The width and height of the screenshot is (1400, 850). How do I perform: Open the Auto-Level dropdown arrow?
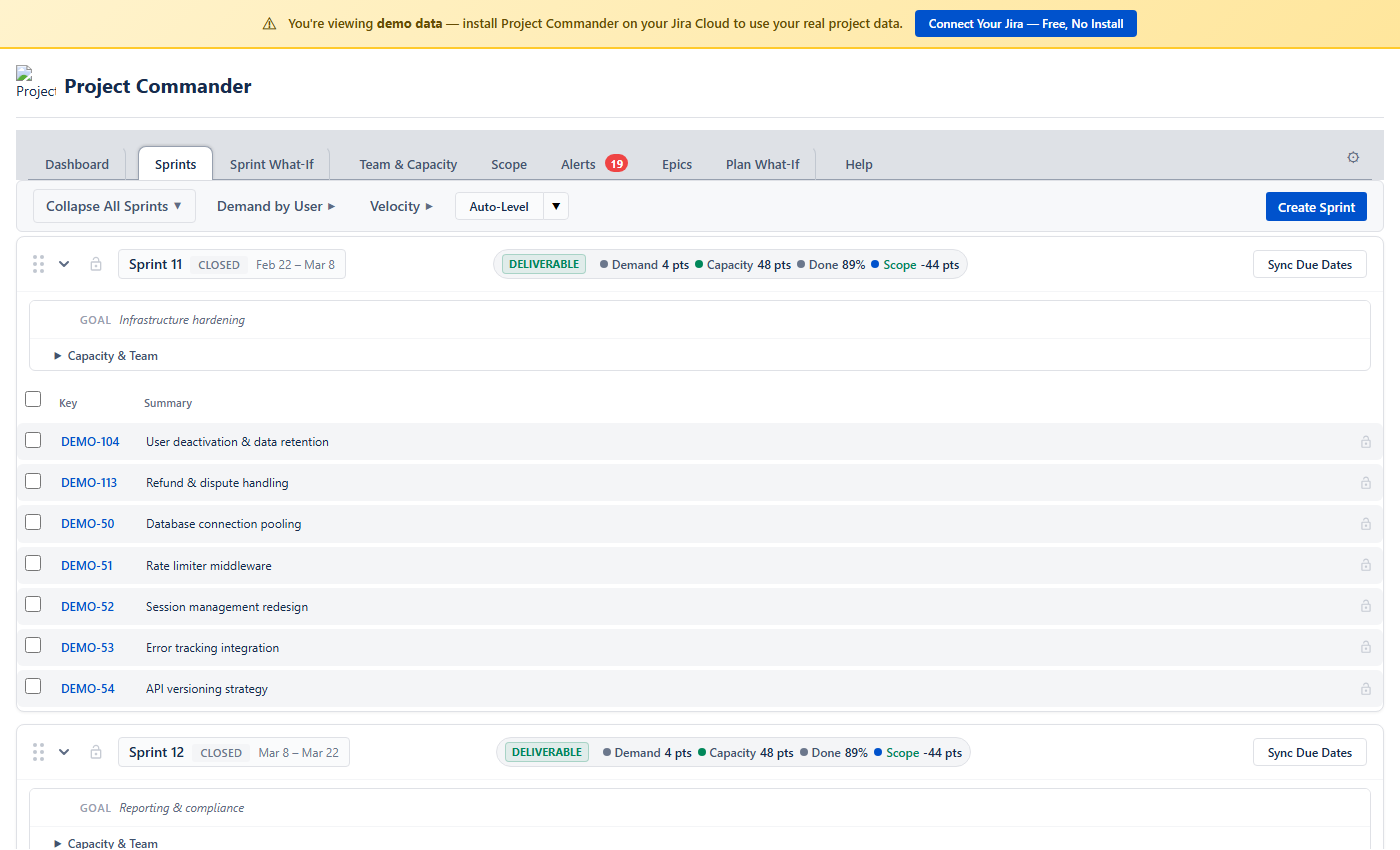(x=556, y=206)
